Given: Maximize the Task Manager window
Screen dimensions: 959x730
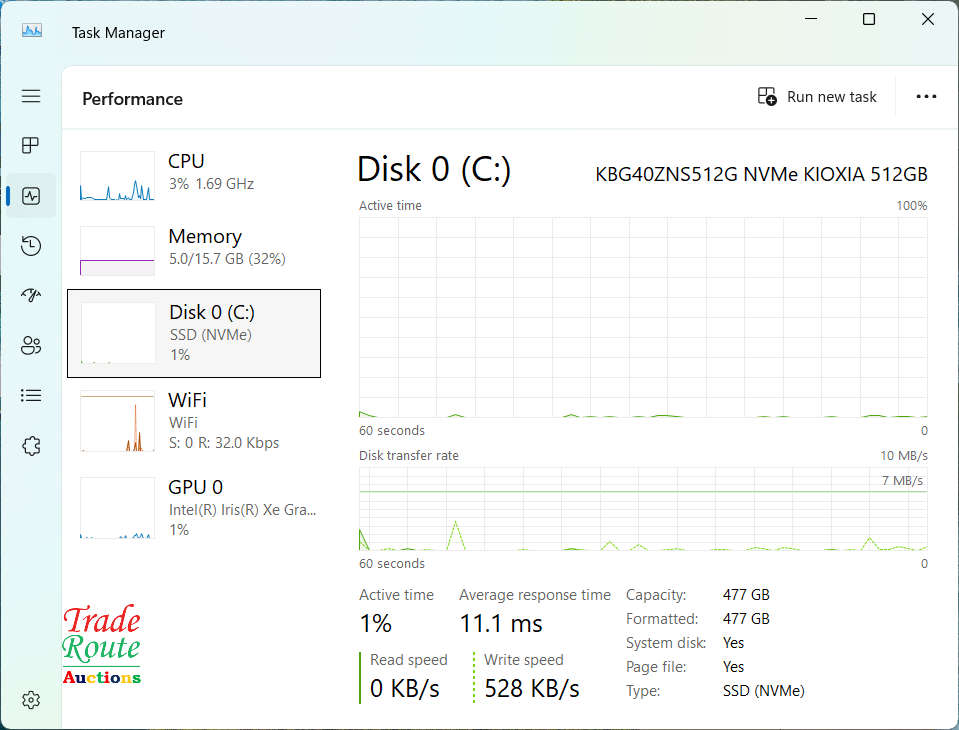Looking at the screenshot, I should click(x=869, y=20).
